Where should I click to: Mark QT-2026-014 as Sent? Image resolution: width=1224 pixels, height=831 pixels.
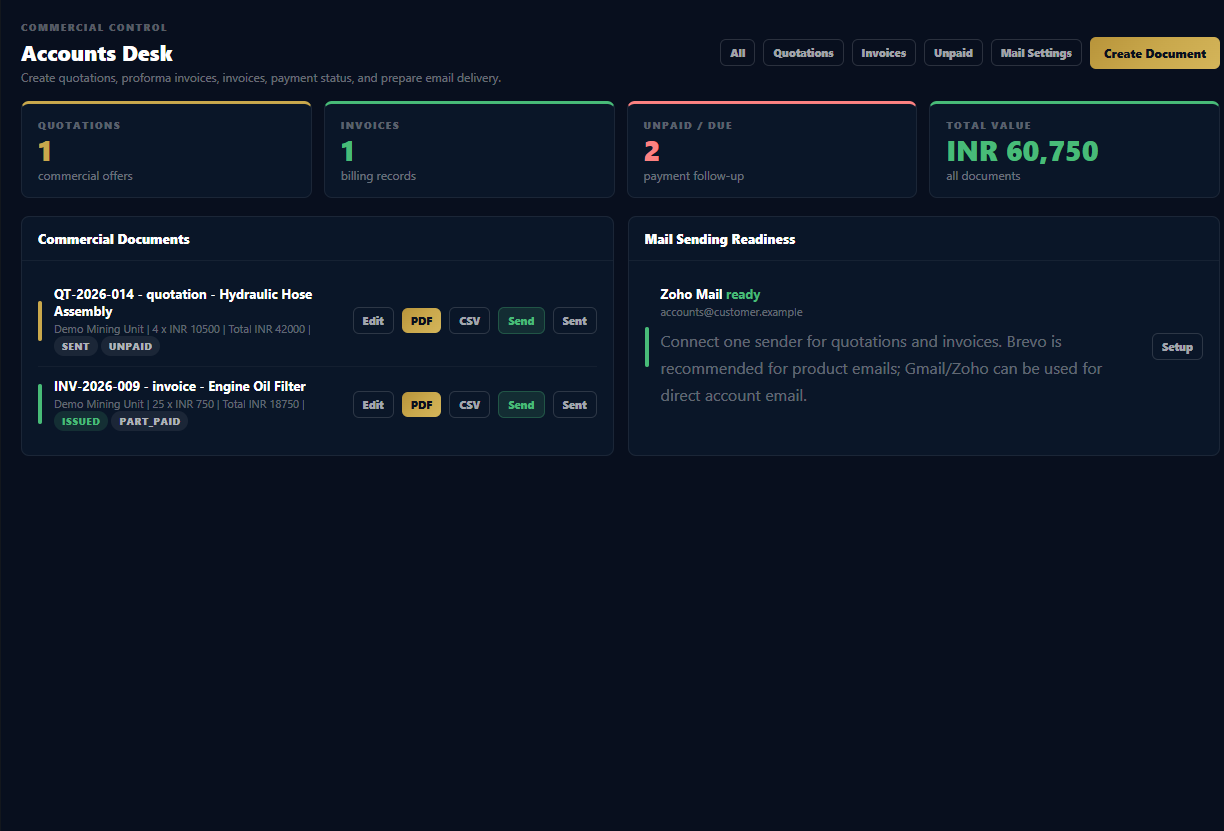pyautogui.click(x=575, y=321)
